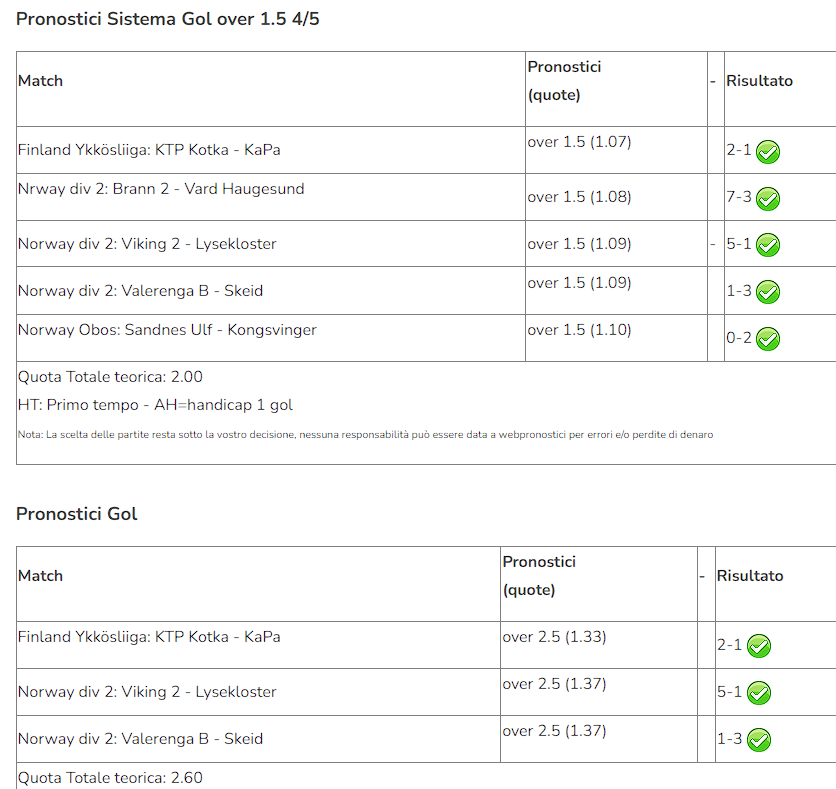
Task: Click green checkmark beside 5-1 in Pronostici Gol table
Action: pos(759,693)
